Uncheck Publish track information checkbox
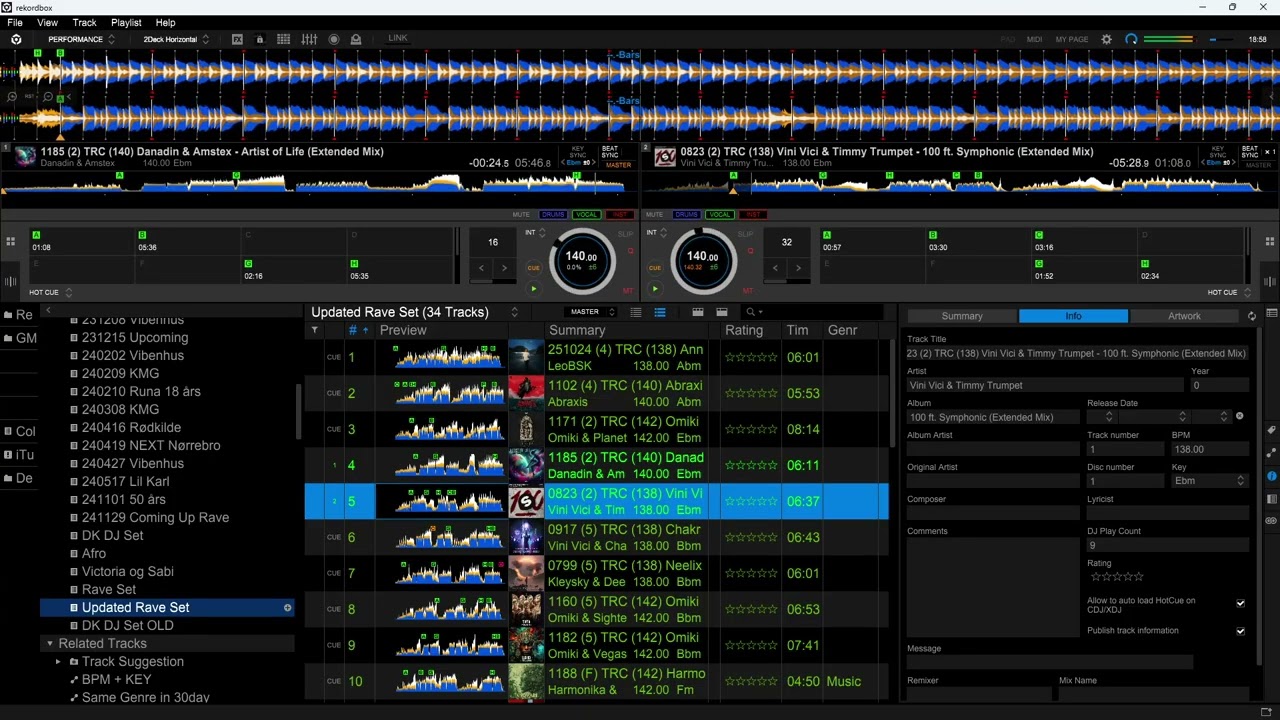Screen dimensions: 1280x720 coord(1240,631)
